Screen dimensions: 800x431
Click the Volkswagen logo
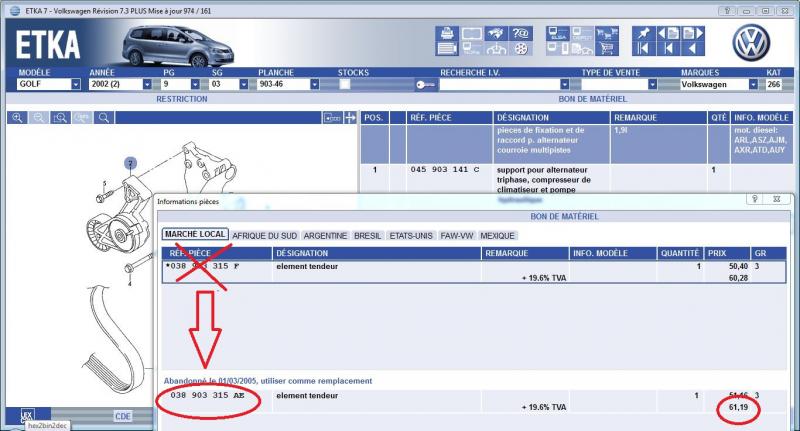[751, 43]
